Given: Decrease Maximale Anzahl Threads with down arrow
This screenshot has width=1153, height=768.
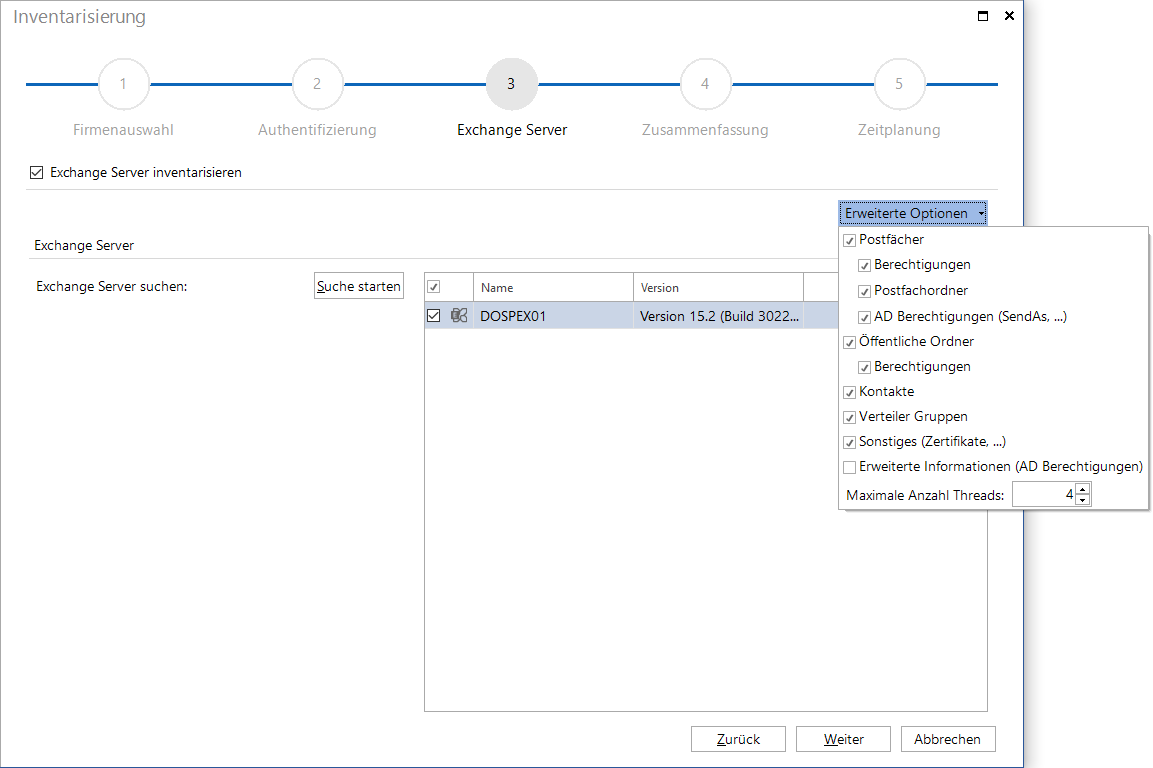Looking at the screenshot, I should tap(1082, 500).
